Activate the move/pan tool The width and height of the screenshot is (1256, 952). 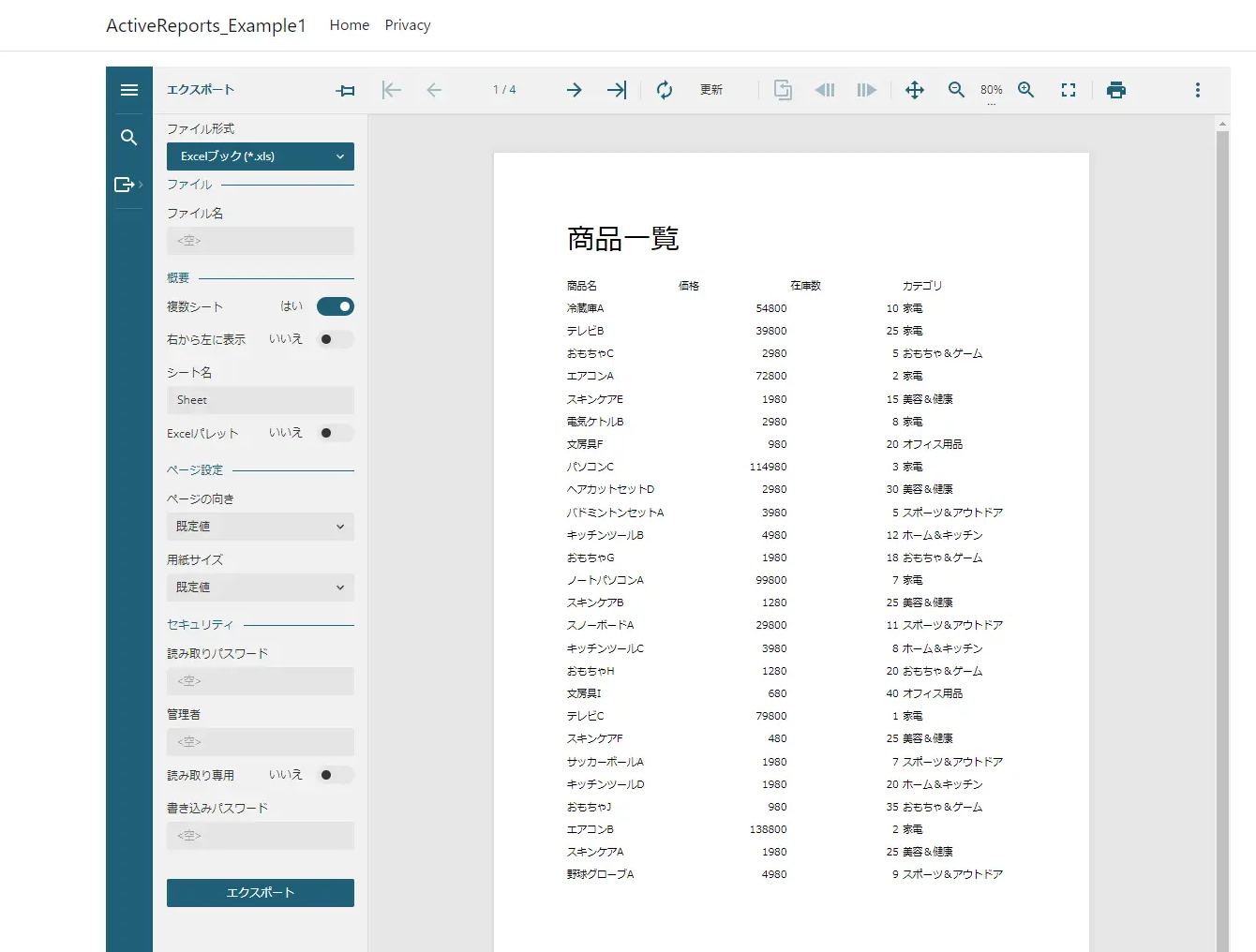915,90
